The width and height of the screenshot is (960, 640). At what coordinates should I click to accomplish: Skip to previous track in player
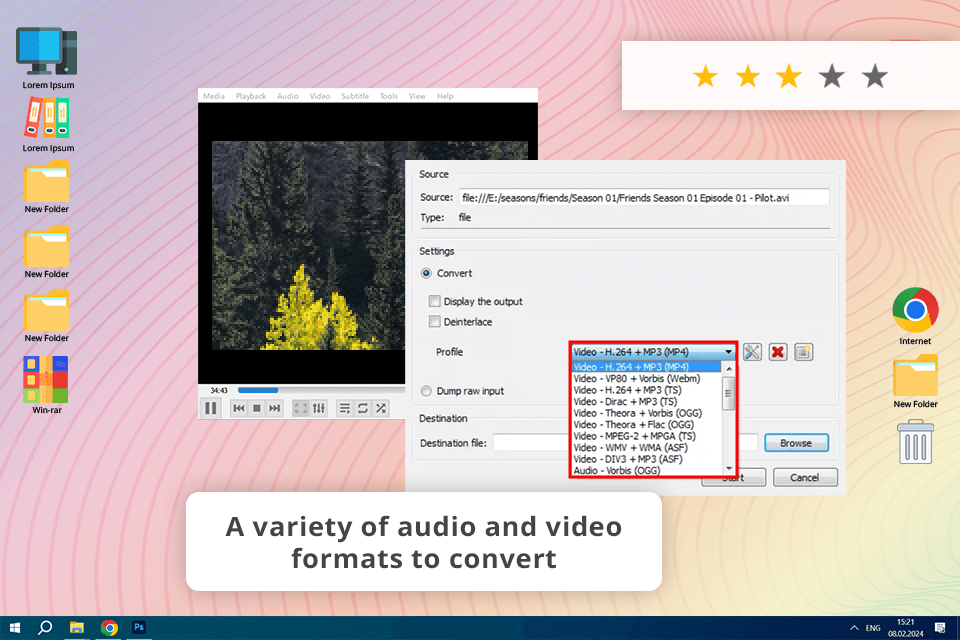239,408
